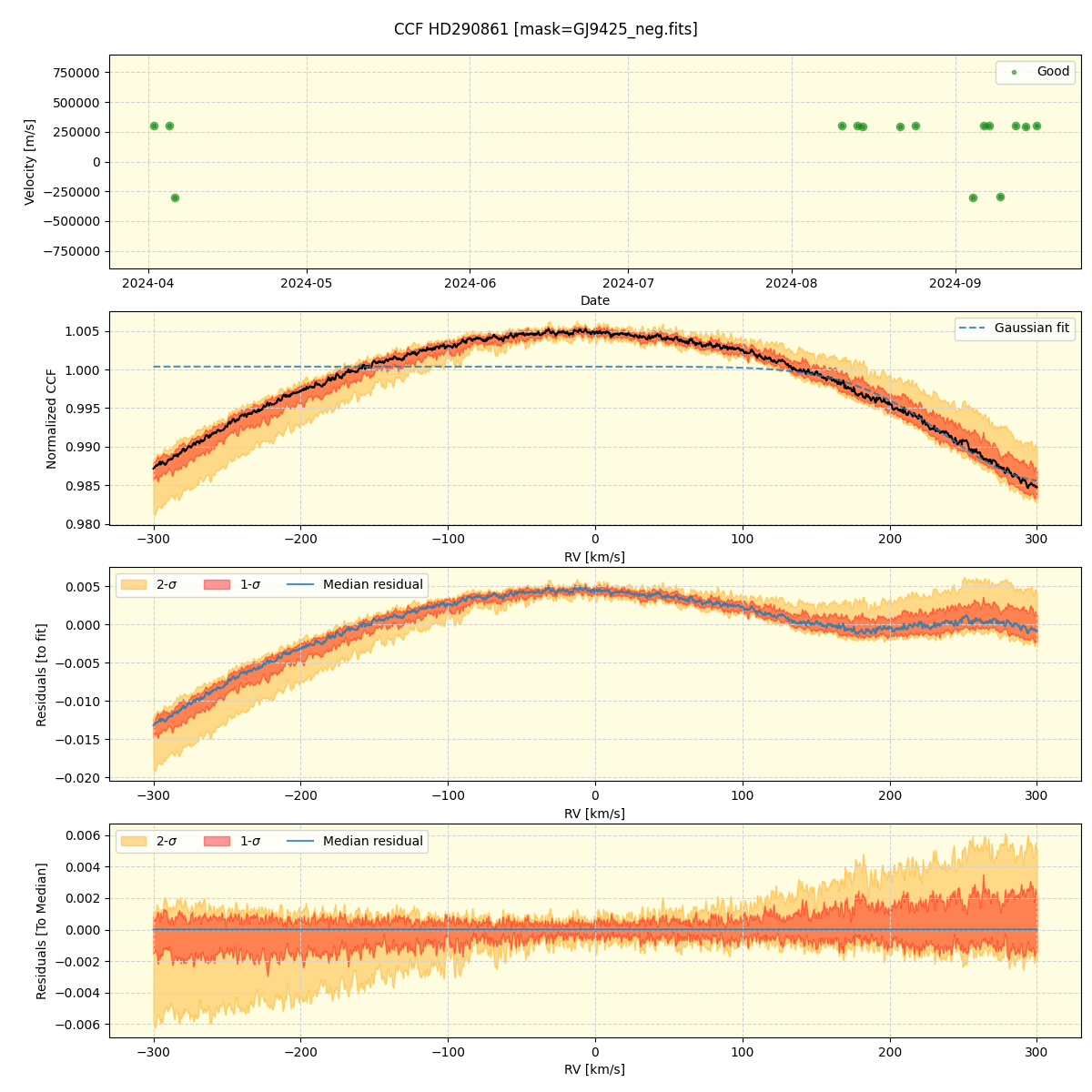This screenshot has height=1092, width=1092.
Task: Click the 1-σ red swatch in 'Residuals [to fit]' legend
Action: tap(217, 584)
